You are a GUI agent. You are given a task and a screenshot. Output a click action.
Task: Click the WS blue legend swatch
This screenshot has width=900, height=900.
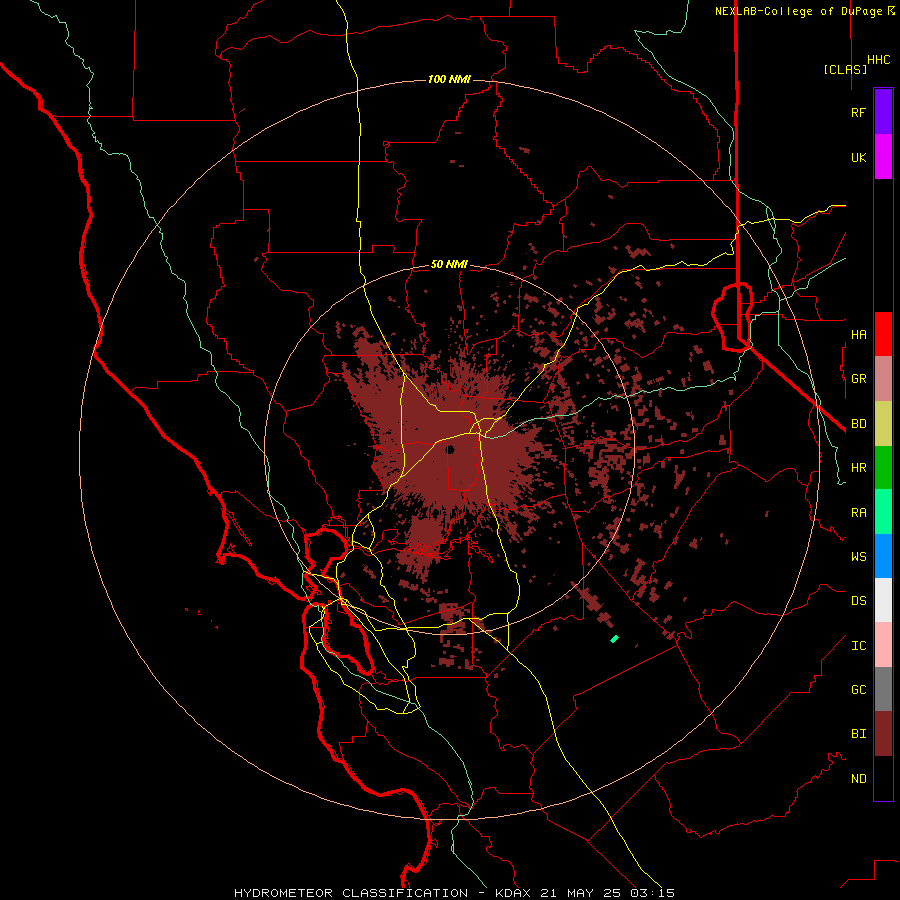[x=883, y=556]
